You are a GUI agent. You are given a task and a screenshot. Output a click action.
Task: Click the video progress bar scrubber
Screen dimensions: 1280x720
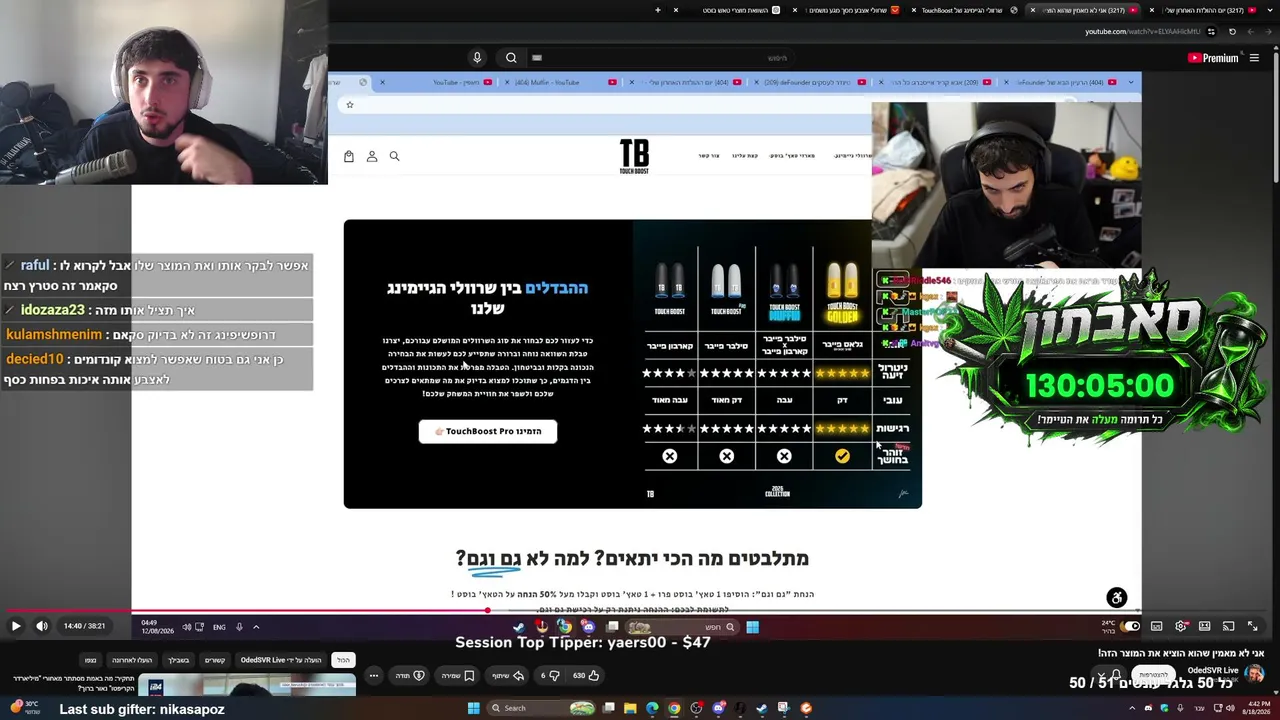point(487,610)
